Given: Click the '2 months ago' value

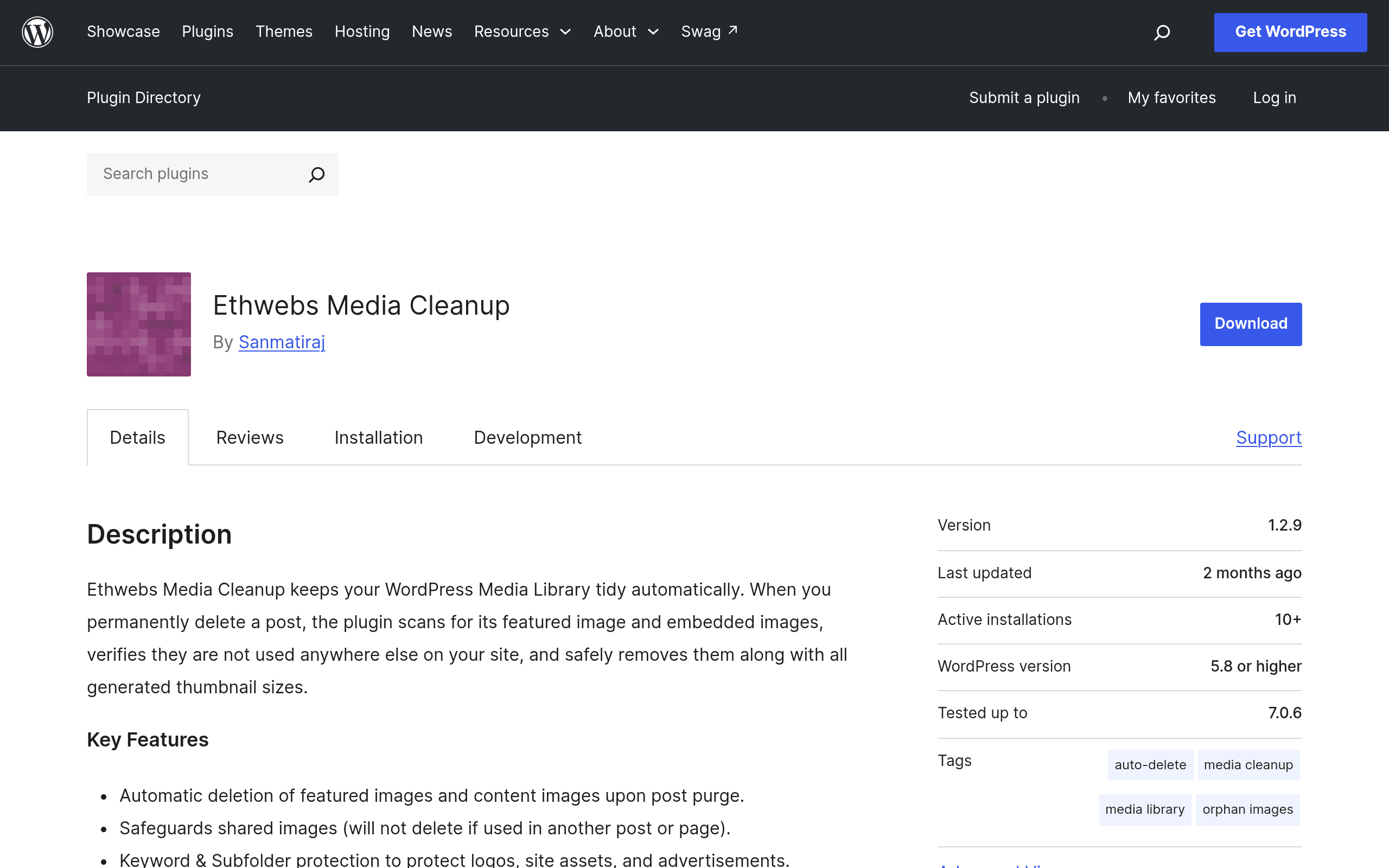Looking at the screenshot, I should [x=1252, y=573].
